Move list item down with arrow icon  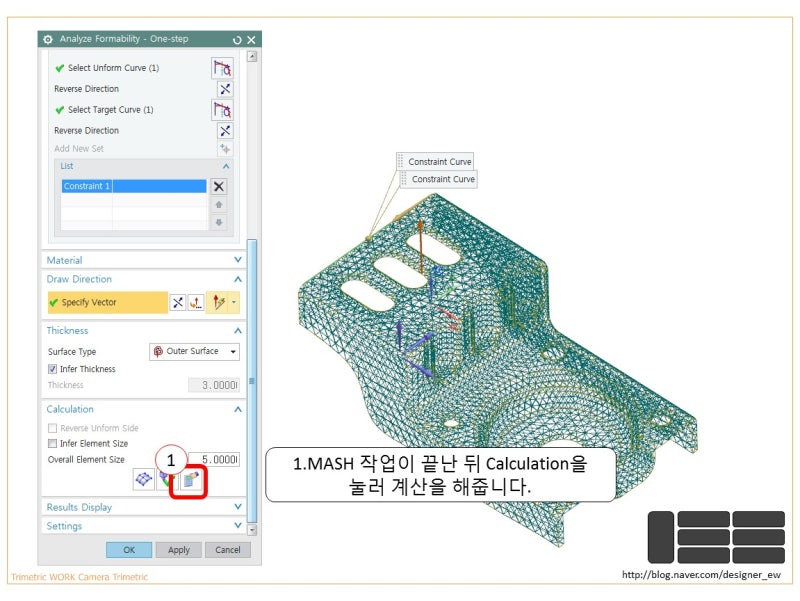click(219, 222)
